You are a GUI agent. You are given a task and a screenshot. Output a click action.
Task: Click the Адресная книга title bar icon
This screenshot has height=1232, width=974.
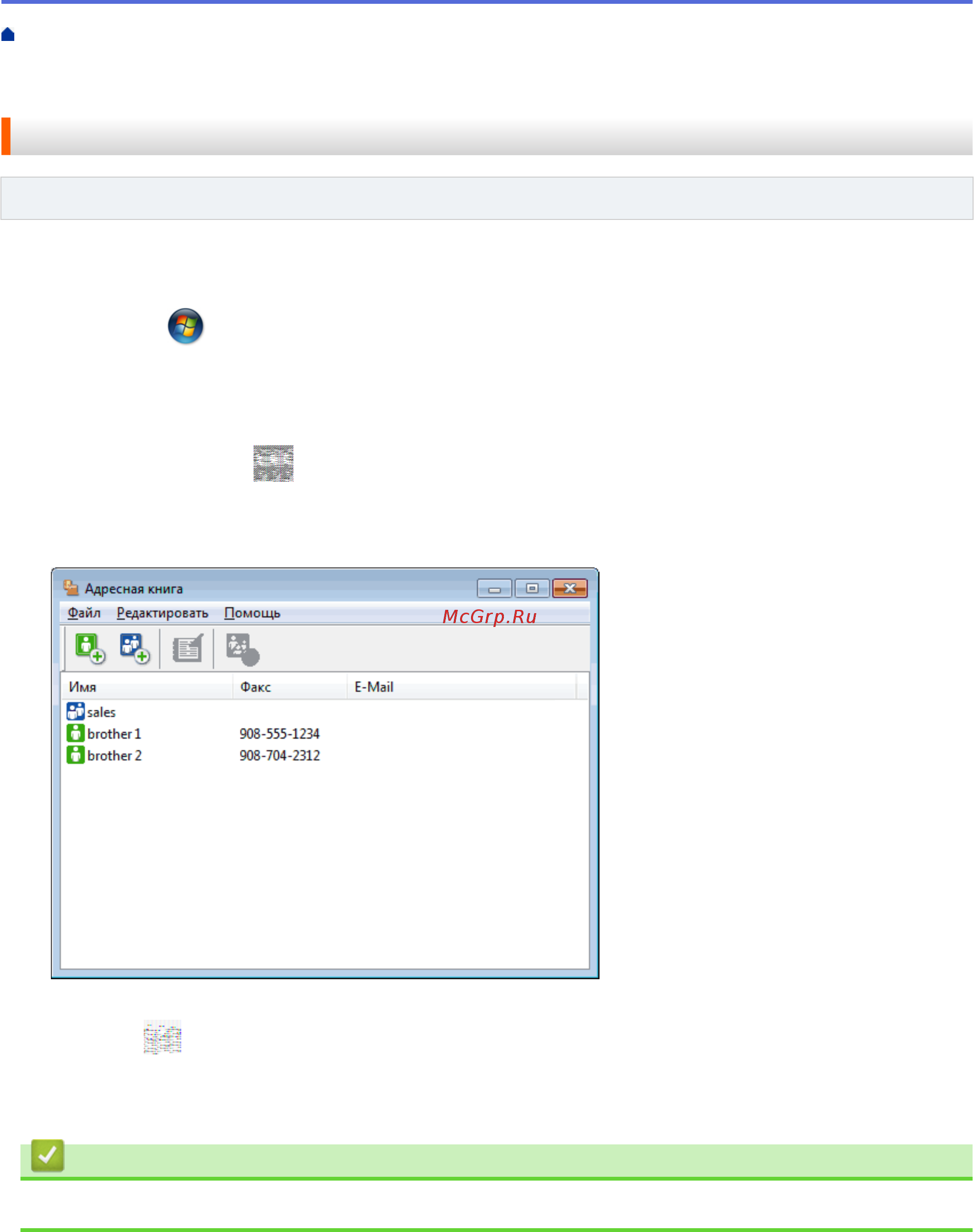tap(71, 587)
